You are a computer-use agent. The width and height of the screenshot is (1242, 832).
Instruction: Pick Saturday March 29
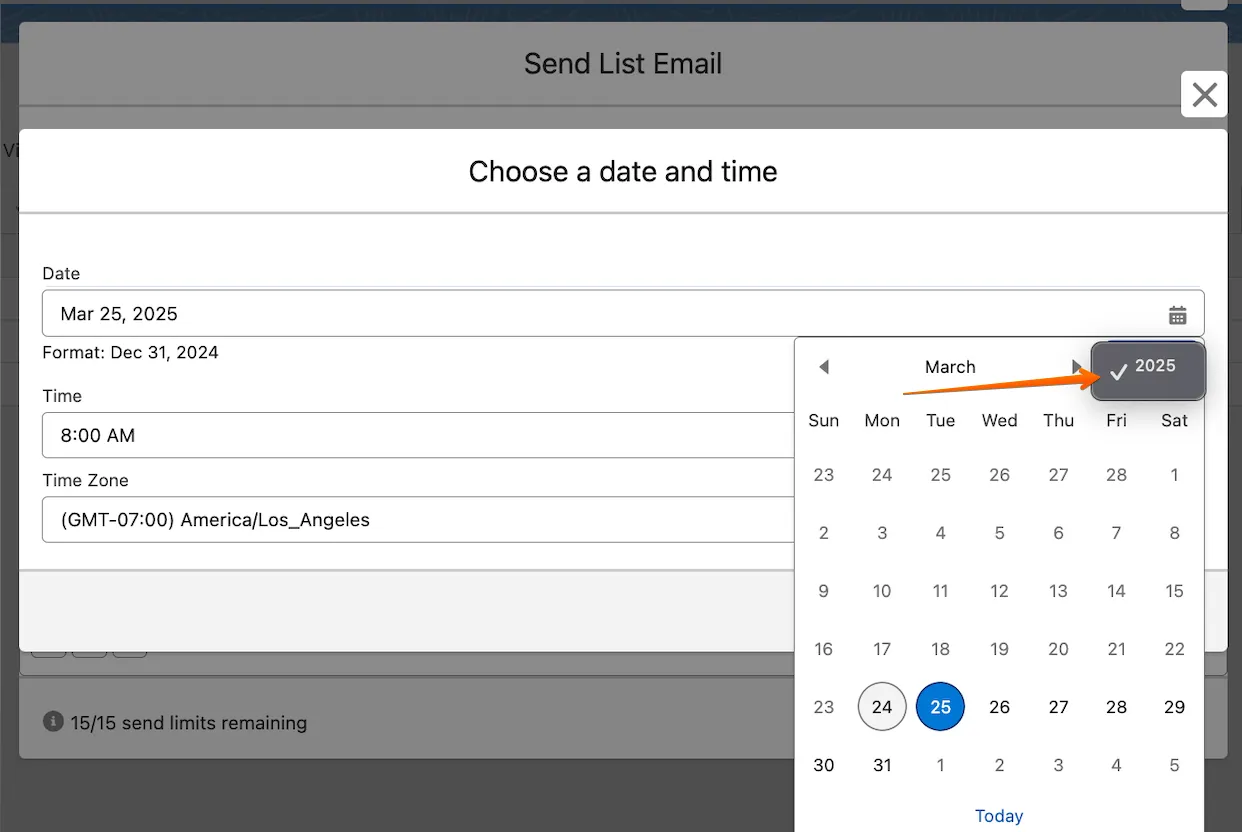coord(1174,707)
